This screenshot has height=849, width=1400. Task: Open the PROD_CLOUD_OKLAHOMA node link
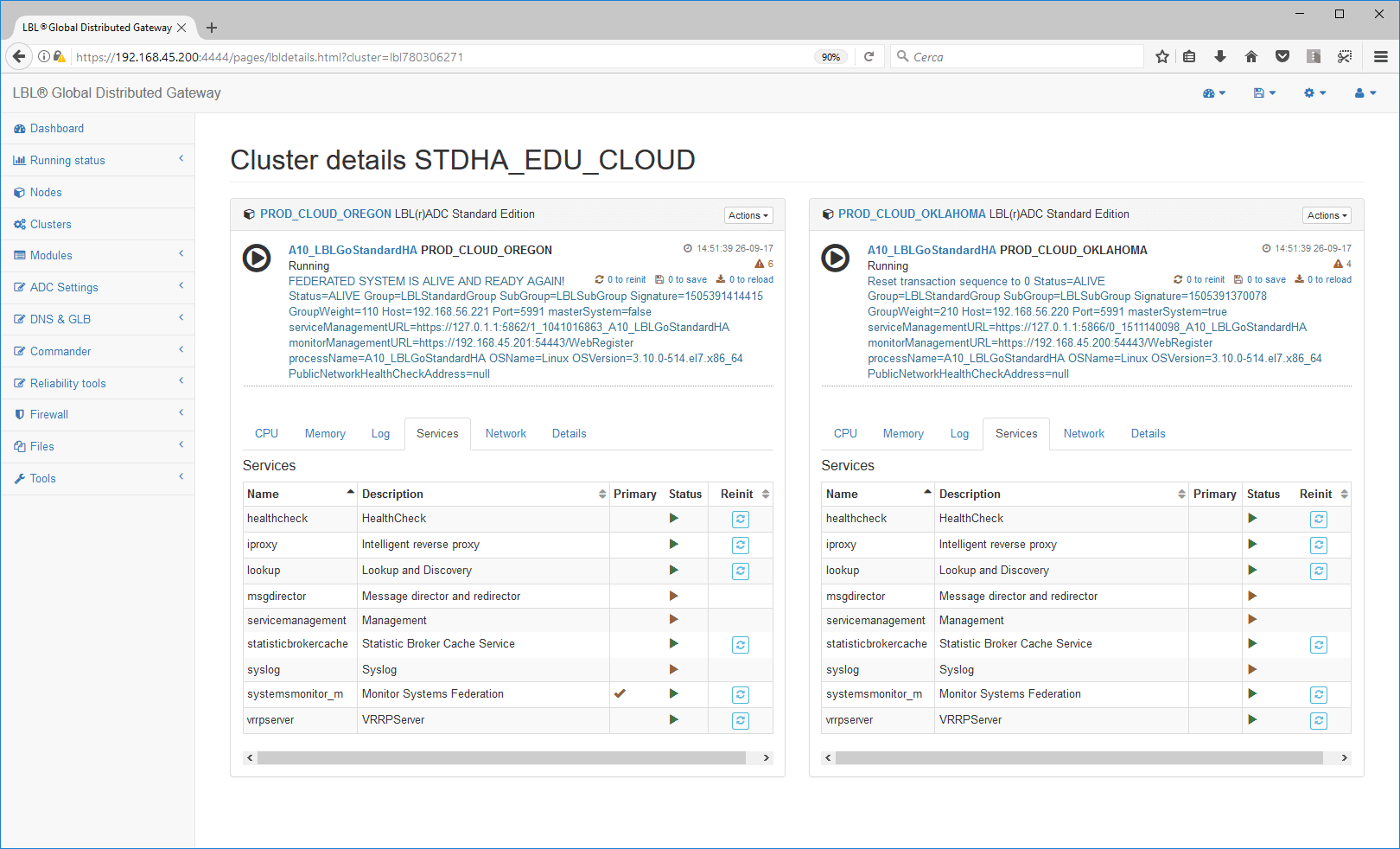(912, 214)
